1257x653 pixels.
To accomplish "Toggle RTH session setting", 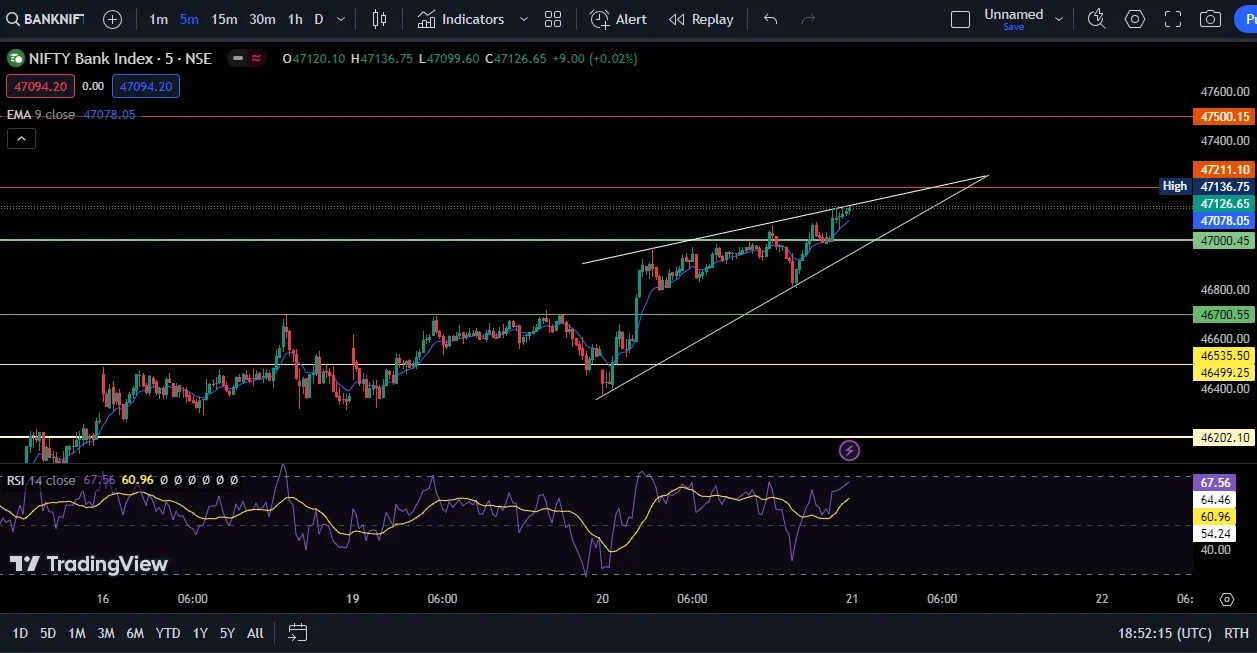I will 1236,633.
